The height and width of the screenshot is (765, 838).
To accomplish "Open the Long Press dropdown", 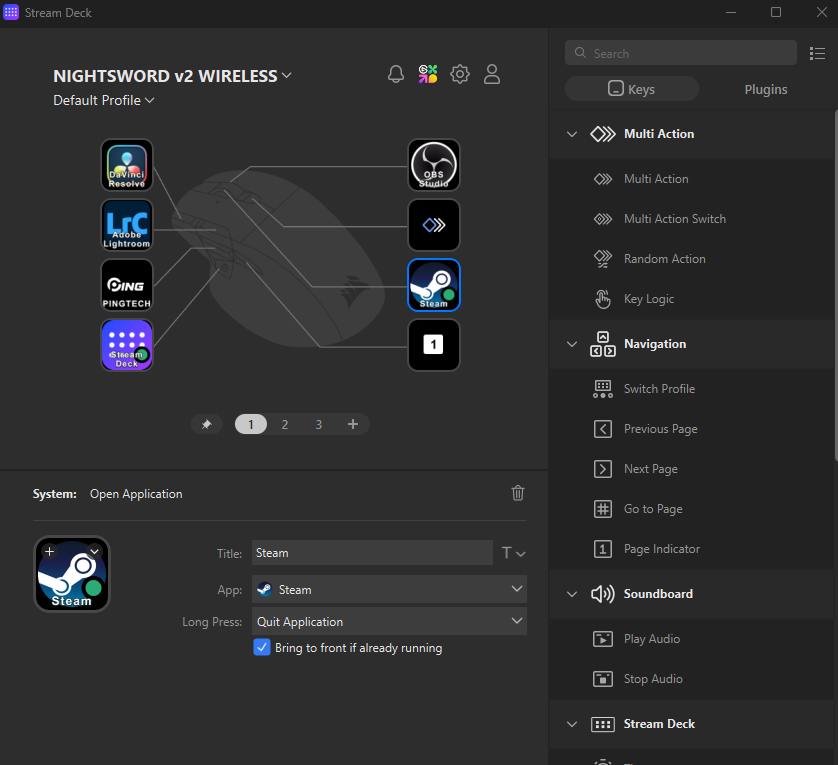I will [x=389, y=621].
